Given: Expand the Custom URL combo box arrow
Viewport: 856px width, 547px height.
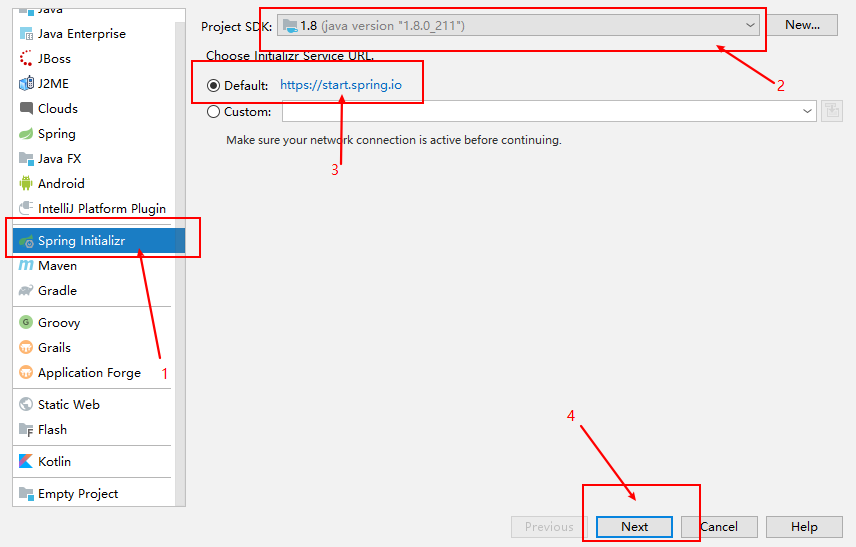Looking at the screenshot, I should coord(807,111).
